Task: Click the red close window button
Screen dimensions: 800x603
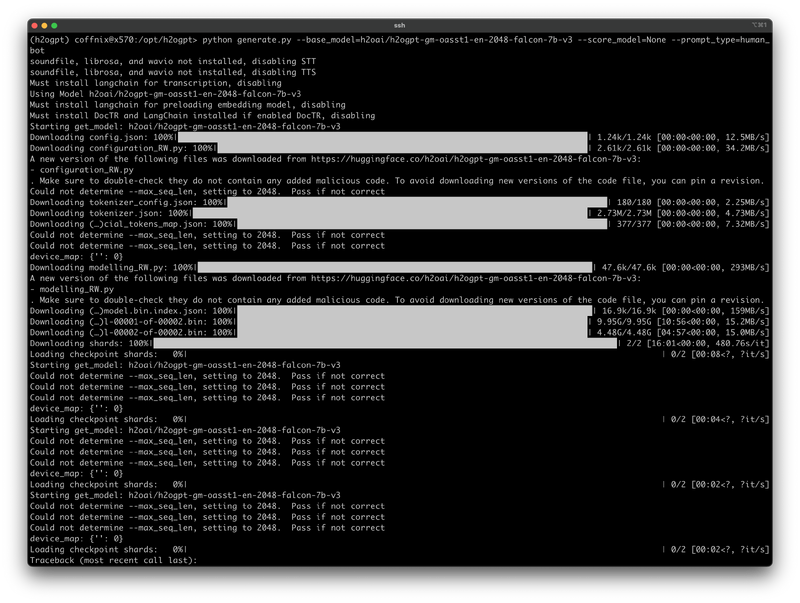Action: tap(37, 24)
